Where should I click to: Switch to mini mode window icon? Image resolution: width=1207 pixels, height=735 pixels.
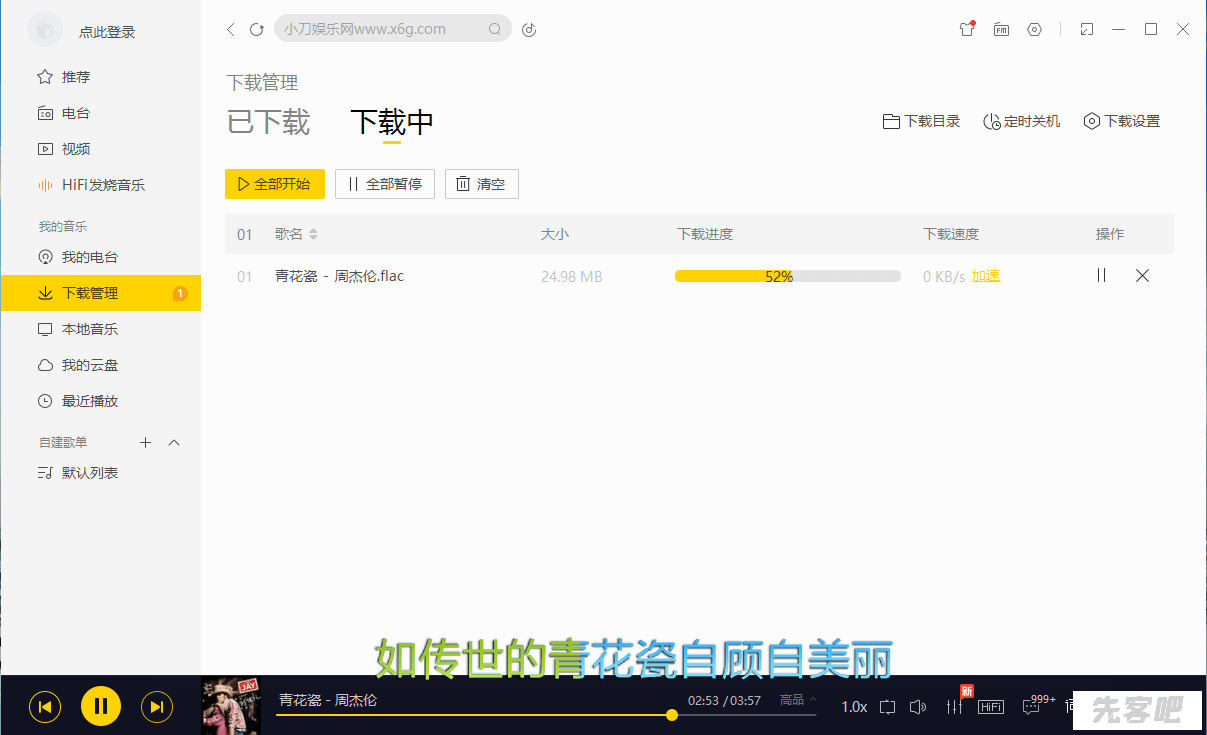click(1087, 30)
